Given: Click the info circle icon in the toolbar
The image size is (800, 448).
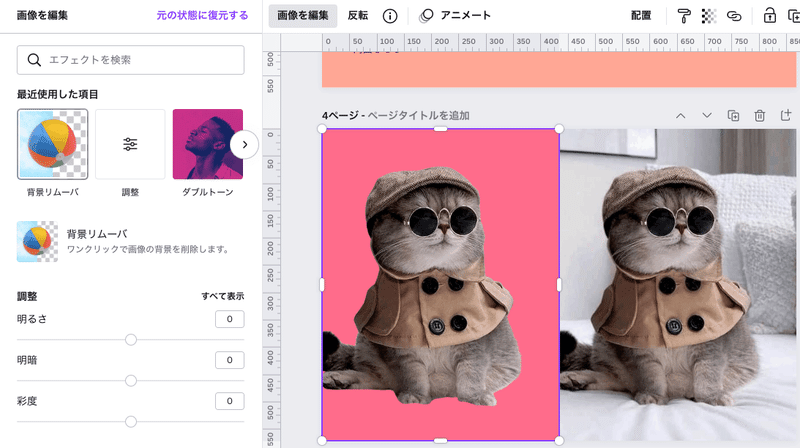Looking at the screenshot, I should (x=390, y=16).
